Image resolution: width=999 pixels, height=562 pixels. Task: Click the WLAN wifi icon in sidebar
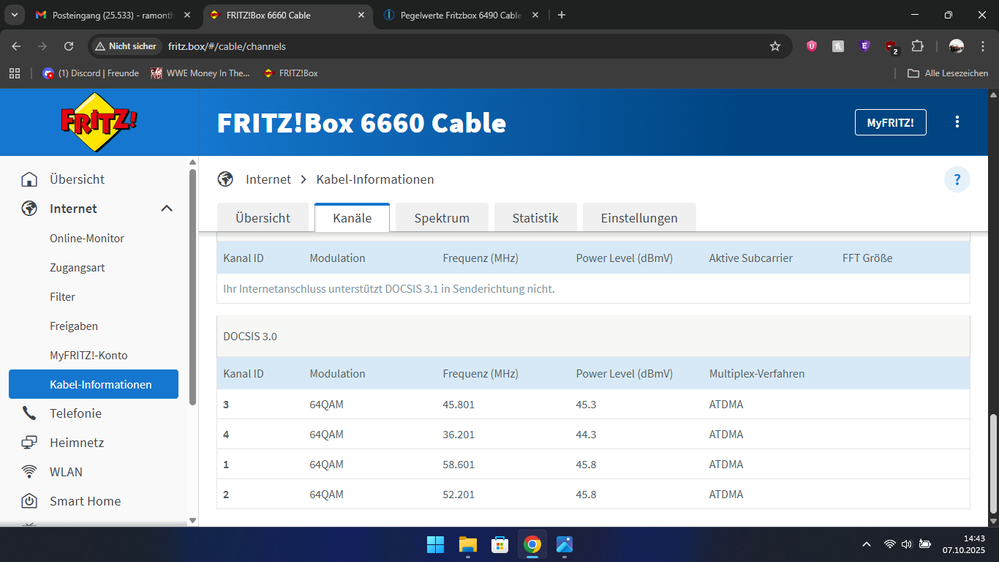click(29, 472)
